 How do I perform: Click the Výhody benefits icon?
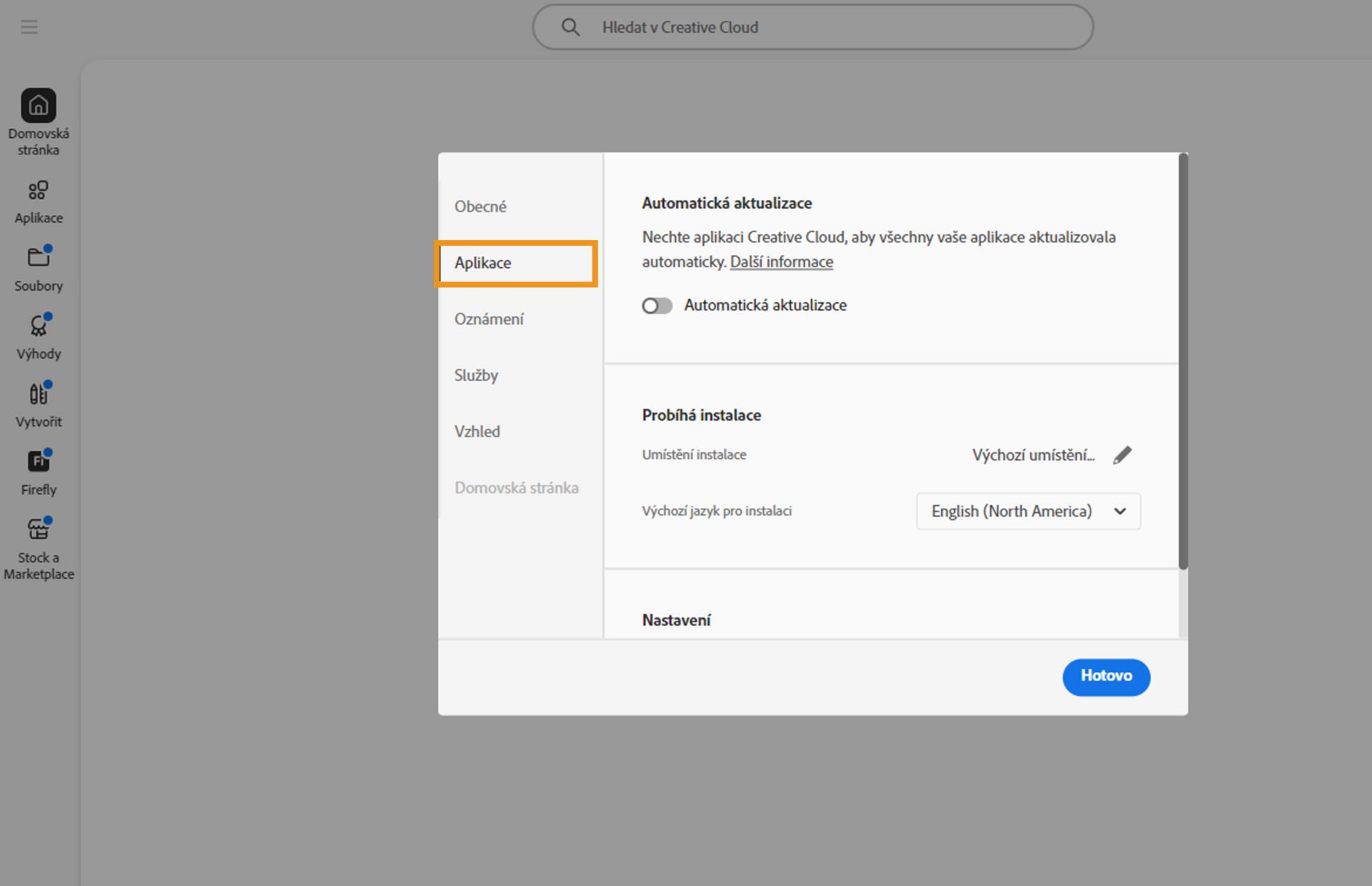coord(39,326)
